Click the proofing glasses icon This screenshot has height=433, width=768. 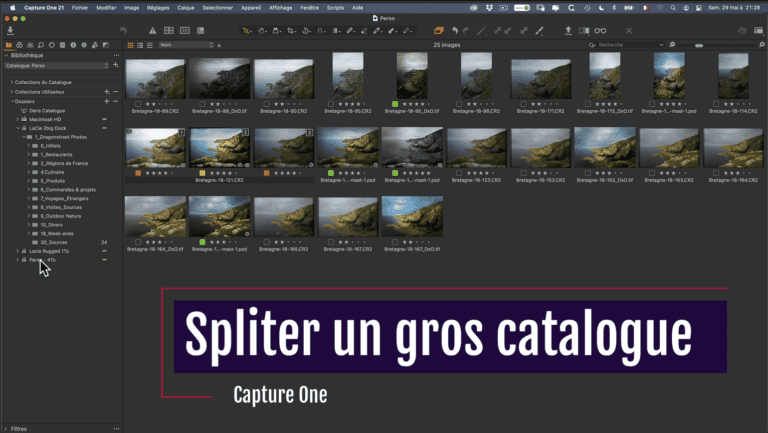click(600, 30)
